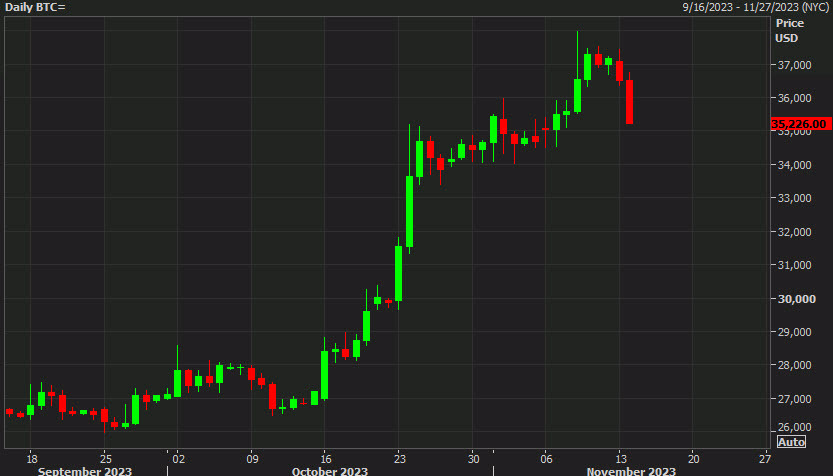833x476 pixels.
Task: Click the September 2023 month label
Action: [x=84, y=471]
